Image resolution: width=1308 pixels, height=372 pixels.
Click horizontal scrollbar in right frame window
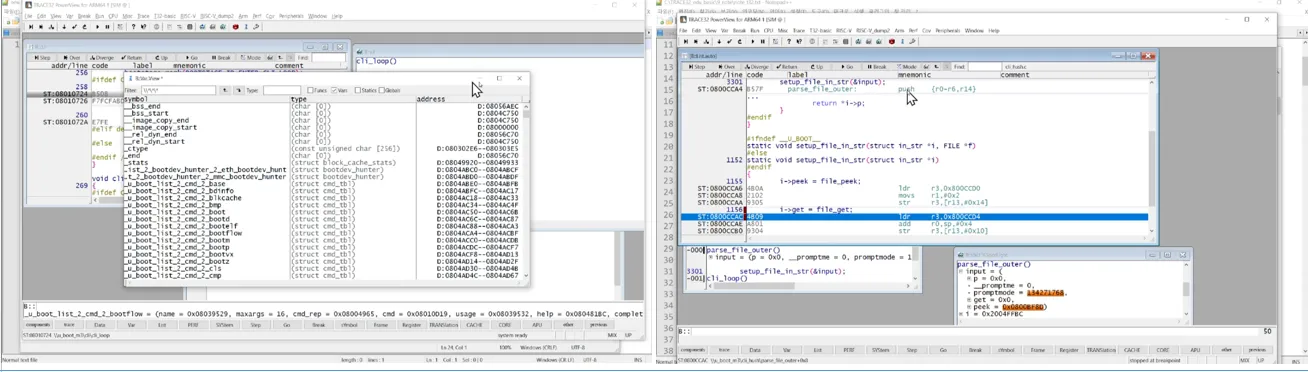[810, 286]
